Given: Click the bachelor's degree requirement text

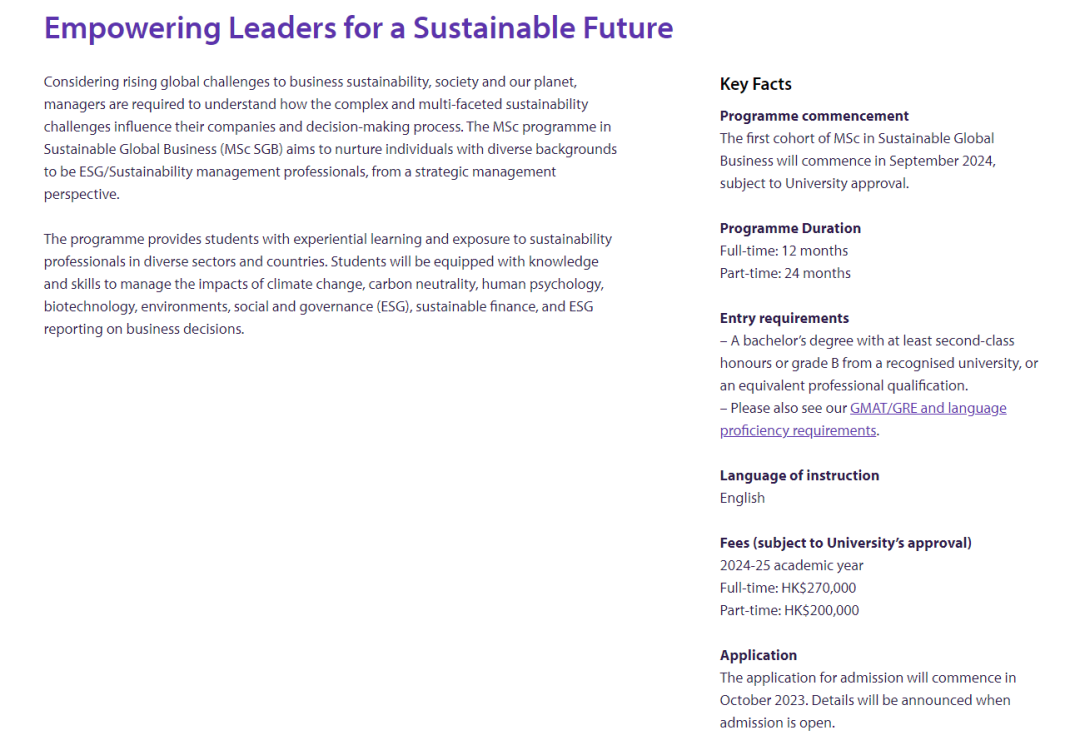Looking at the screenshot, I should pos(878,363).
